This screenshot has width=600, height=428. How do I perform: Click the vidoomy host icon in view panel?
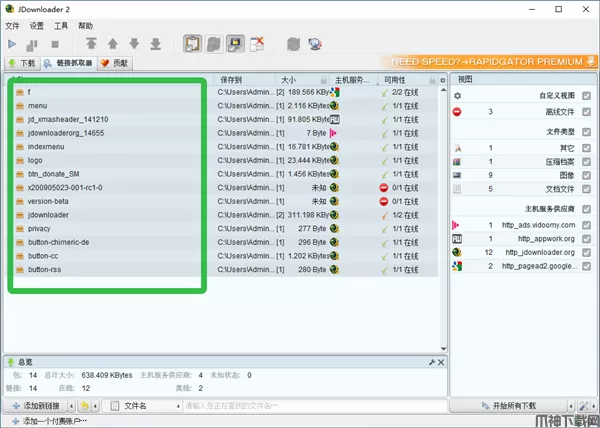pyautogui.click(x=456, y=225)
